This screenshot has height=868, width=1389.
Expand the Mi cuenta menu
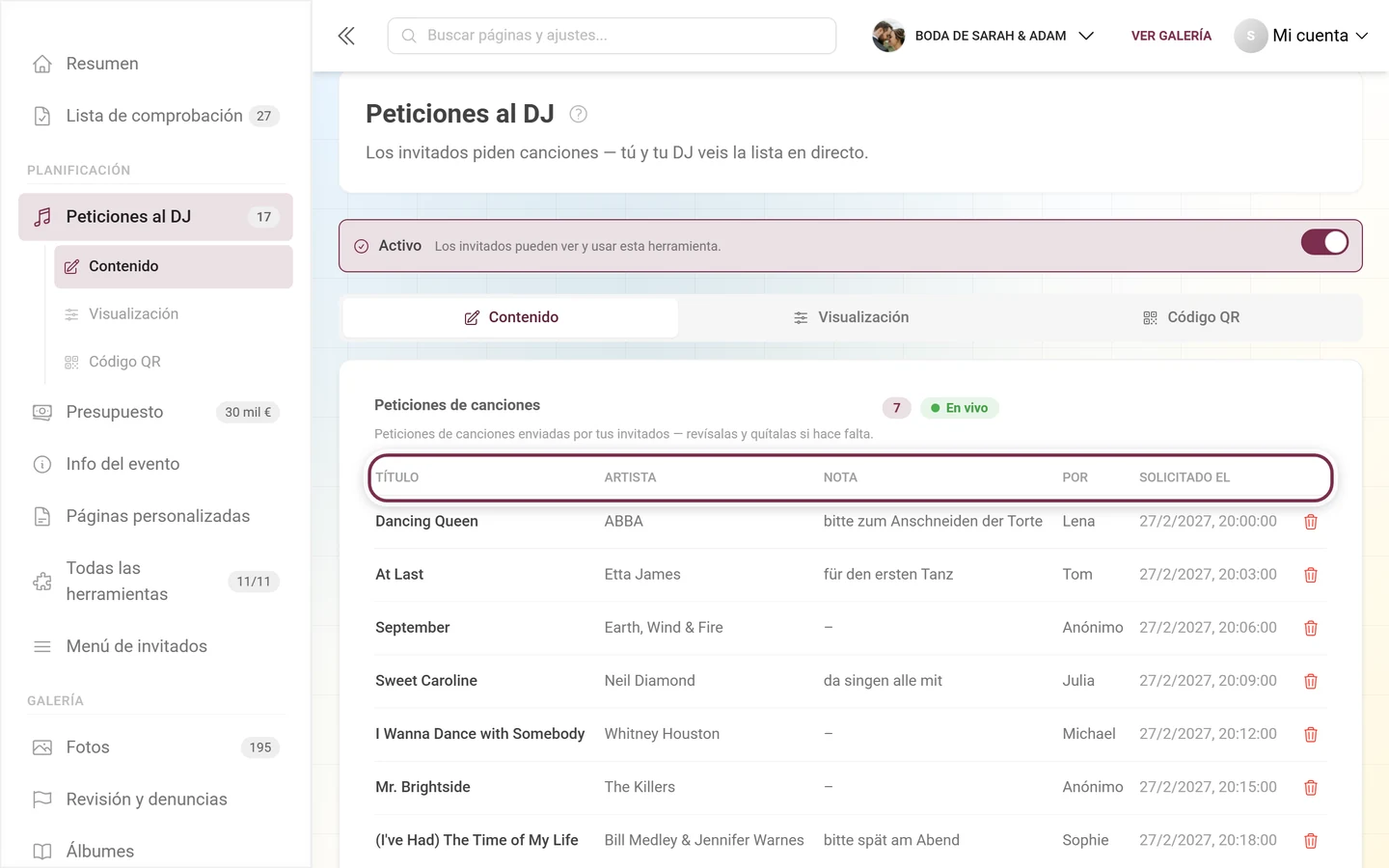[x=1301, y=36]
